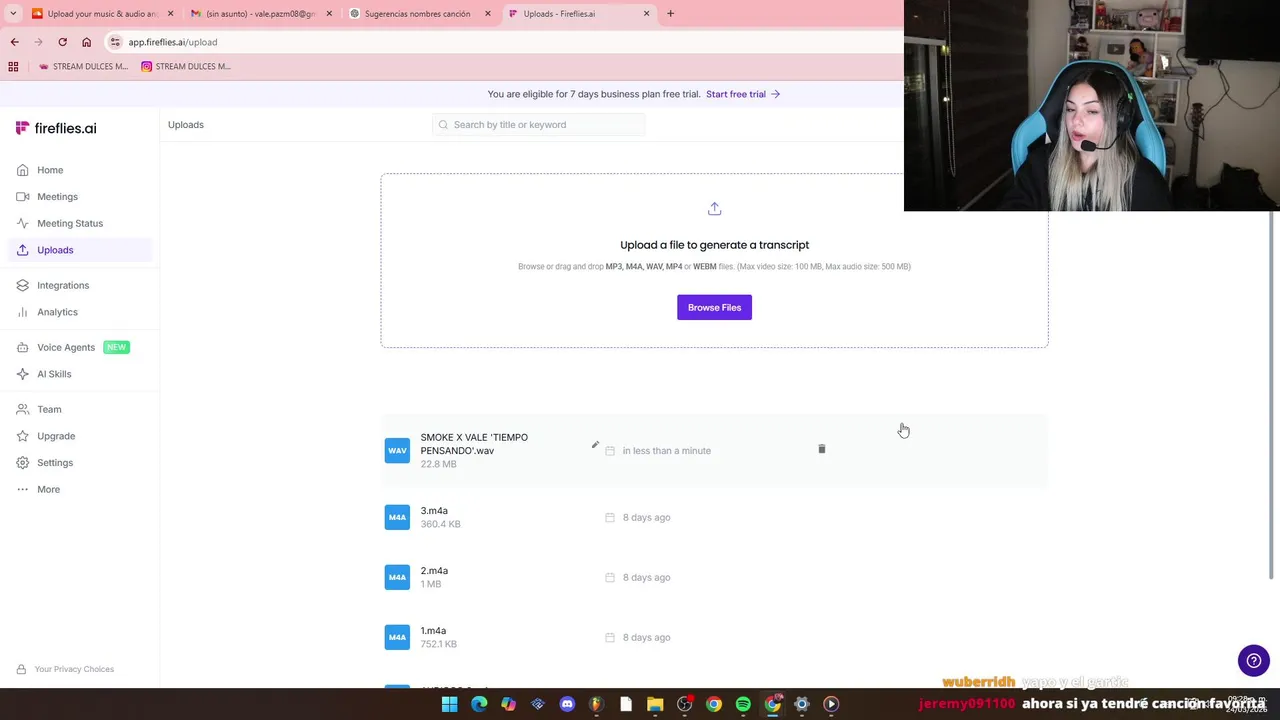The width and height of the screenshot is (1280, 720).
Task: Open OBS Studio from taskbar
Action: coord(684,704)
